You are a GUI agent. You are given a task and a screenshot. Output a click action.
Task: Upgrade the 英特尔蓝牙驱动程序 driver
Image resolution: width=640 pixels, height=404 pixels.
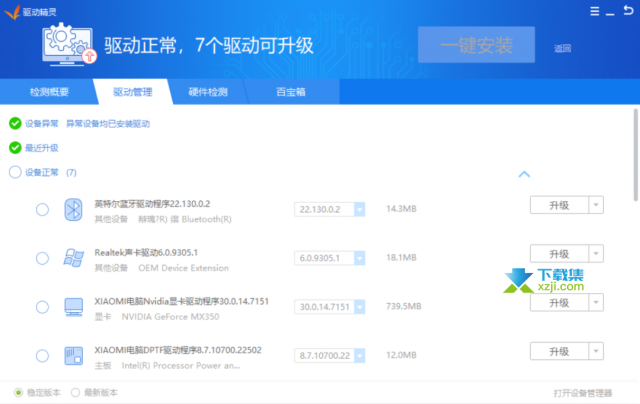(x=559, y=205)
